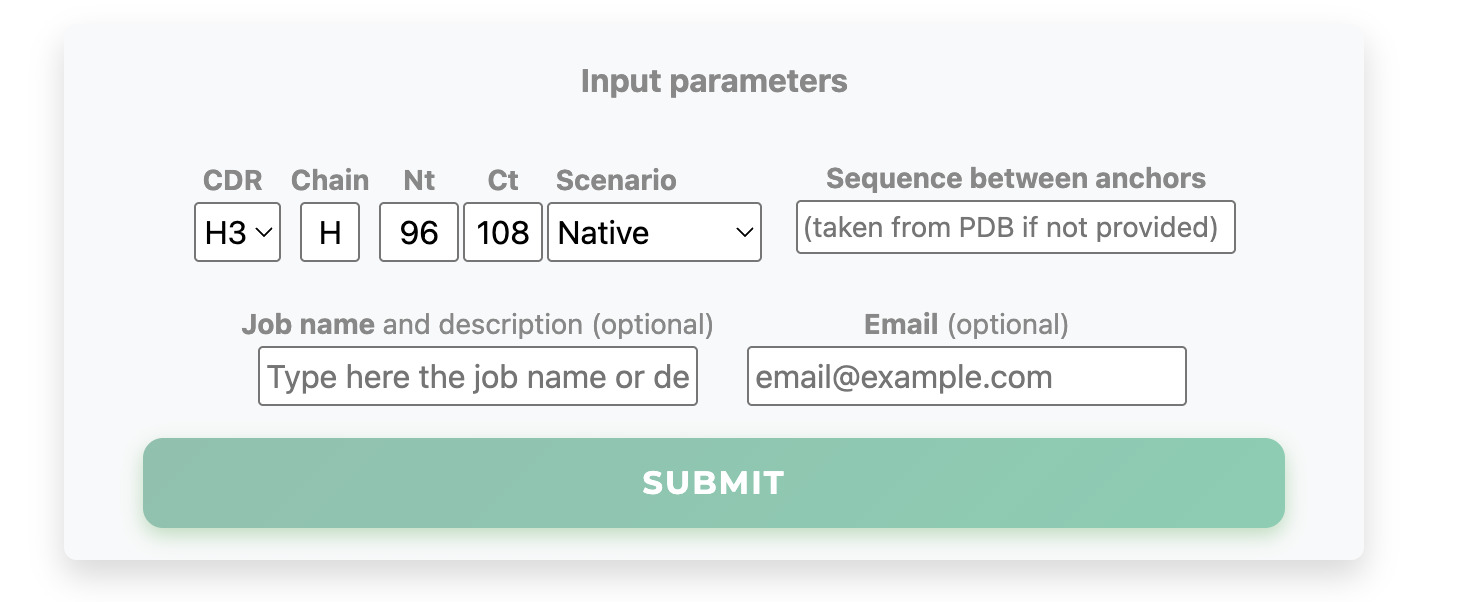Viewport: 1472px width, 602px height.
Task: Click the 'Email (optional)' label
Action: point(966,325)
